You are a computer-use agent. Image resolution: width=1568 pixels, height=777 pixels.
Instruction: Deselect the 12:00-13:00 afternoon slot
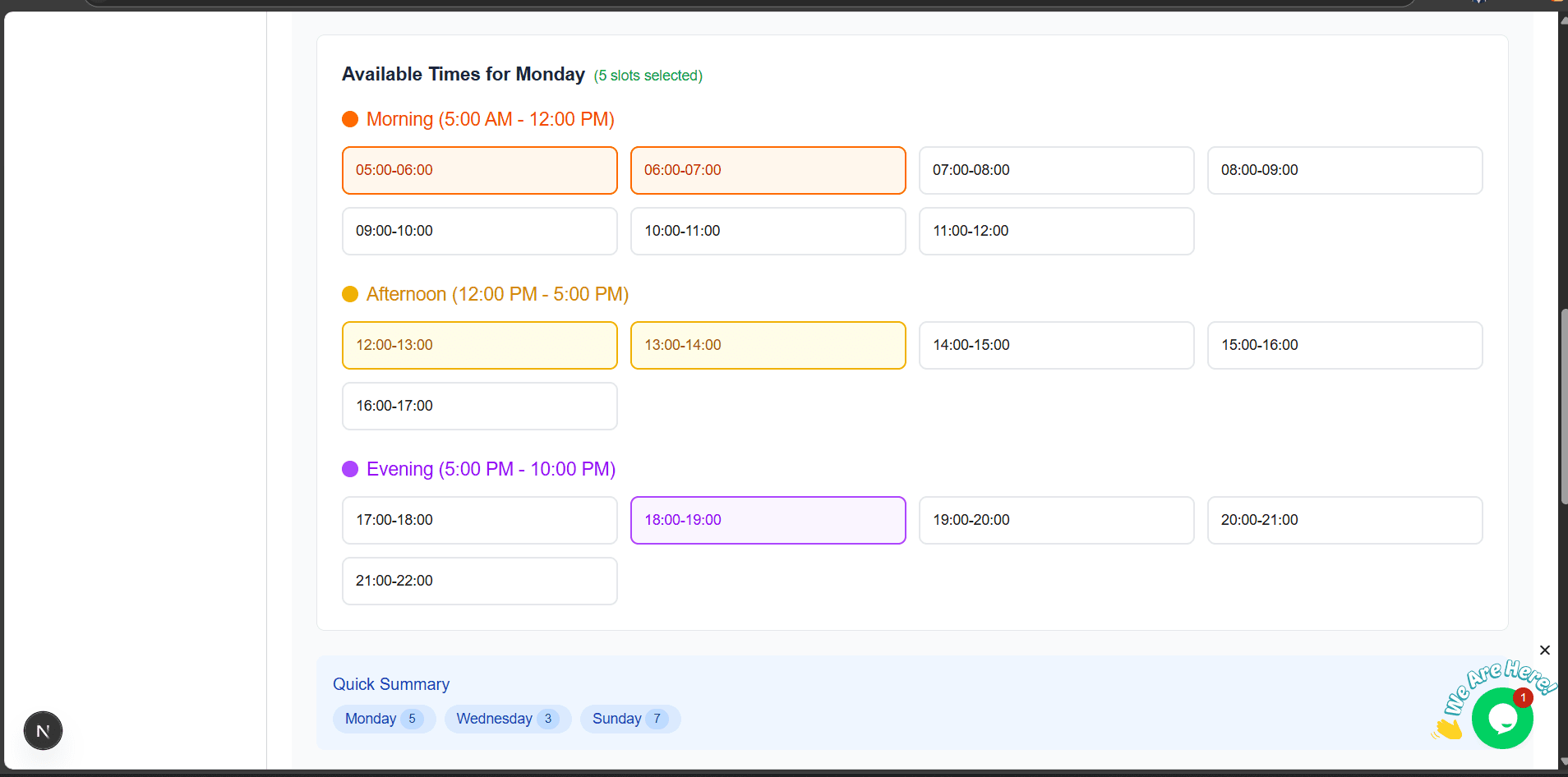(480, 345)
